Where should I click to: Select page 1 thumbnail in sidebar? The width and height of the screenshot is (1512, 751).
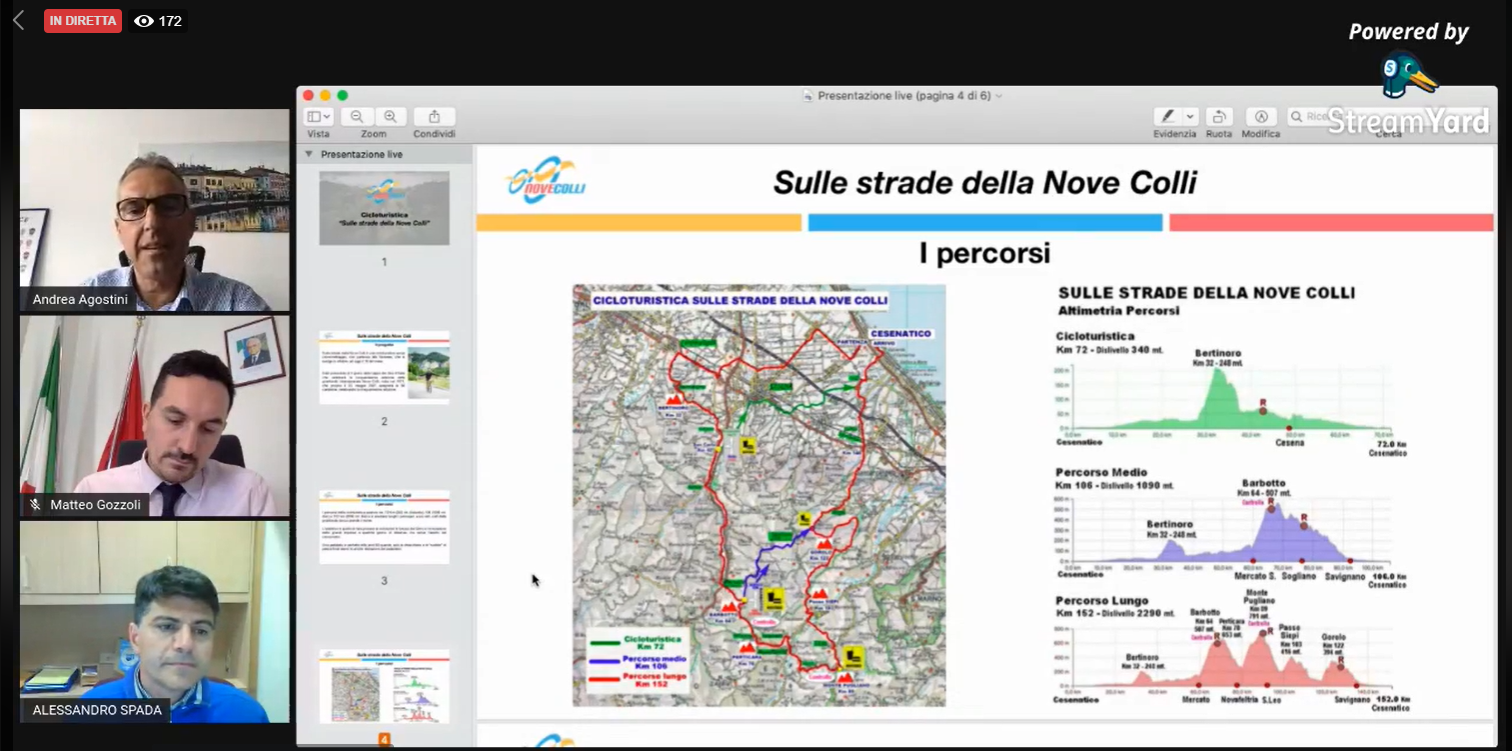click(x=384, y=208)
